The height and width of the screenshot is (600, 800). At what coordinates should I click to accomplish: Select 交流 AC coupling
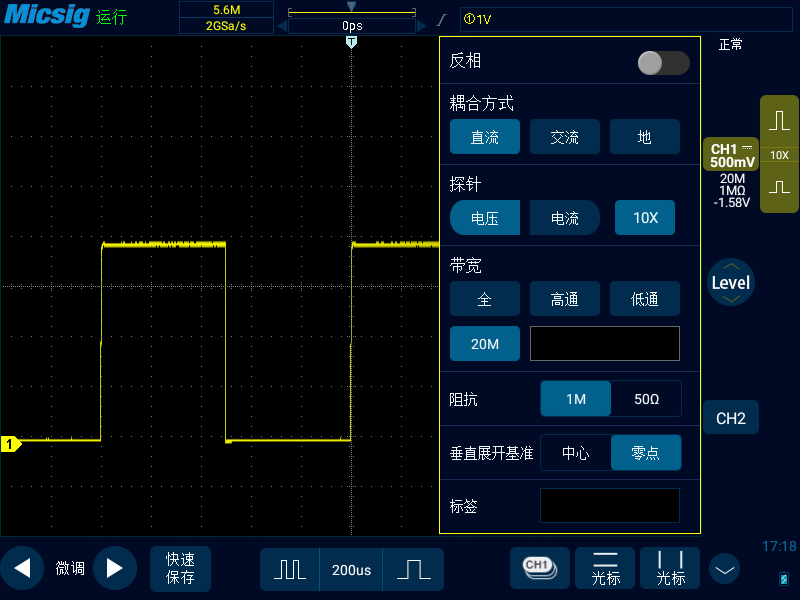click(x=565, y=137)
